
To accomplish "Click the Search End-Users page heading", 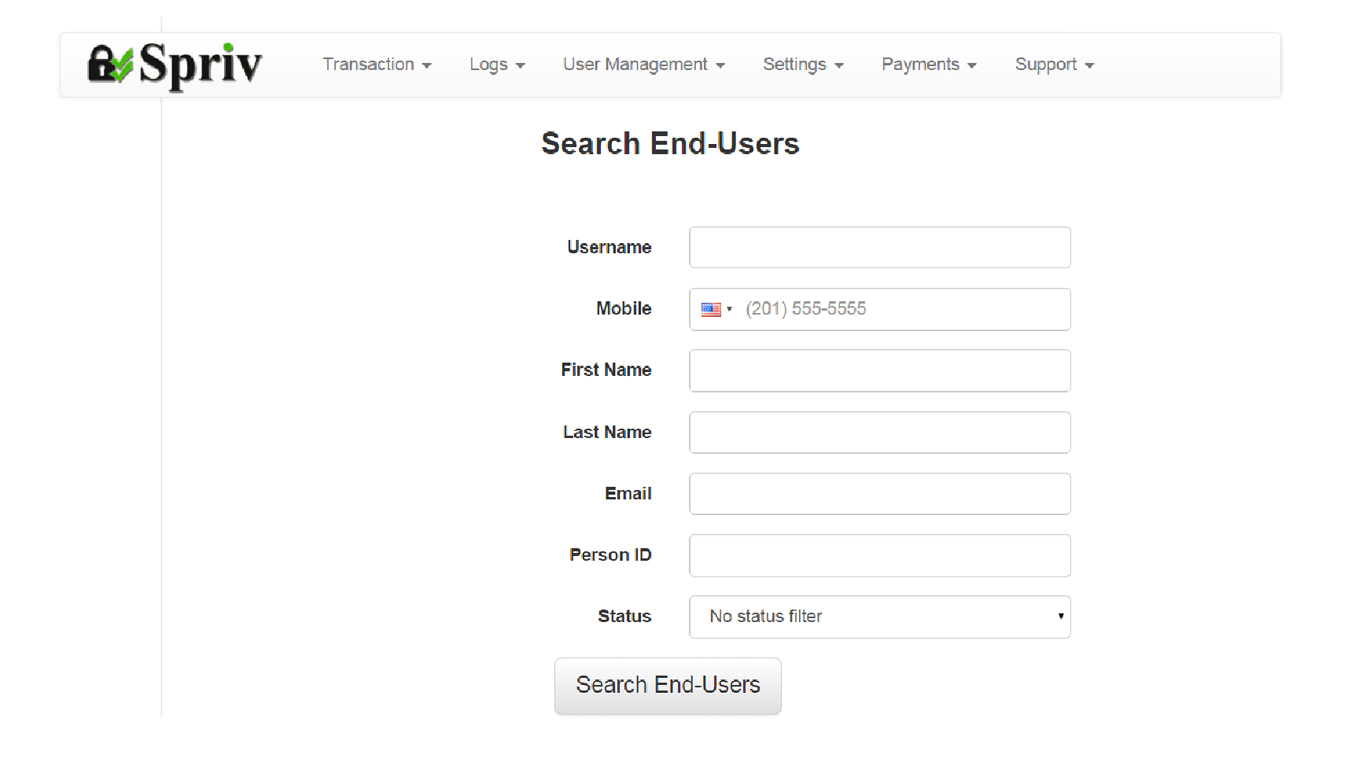I will coord(670,144).
